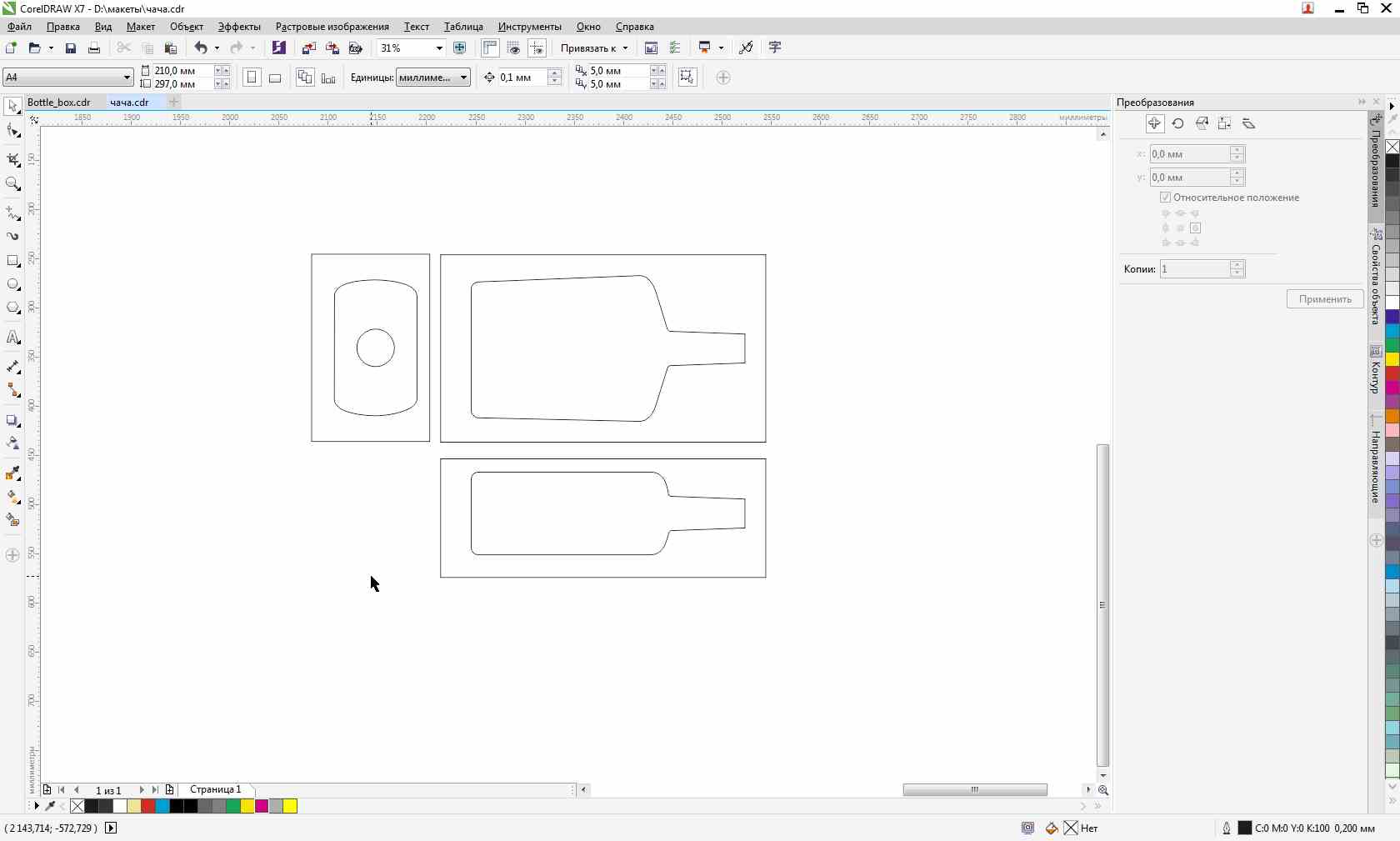
Task: Open the Файл menu
Action: point(19,27)
